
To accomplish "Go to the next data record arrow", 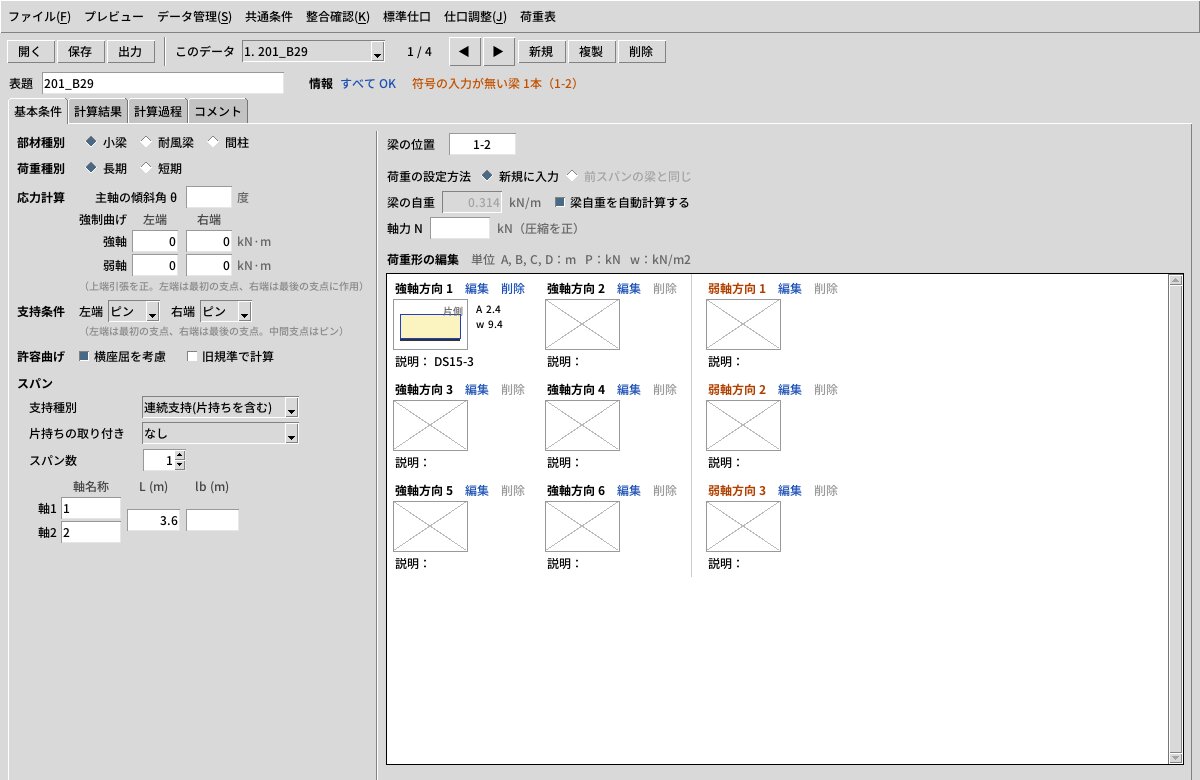I will [499, 51].
